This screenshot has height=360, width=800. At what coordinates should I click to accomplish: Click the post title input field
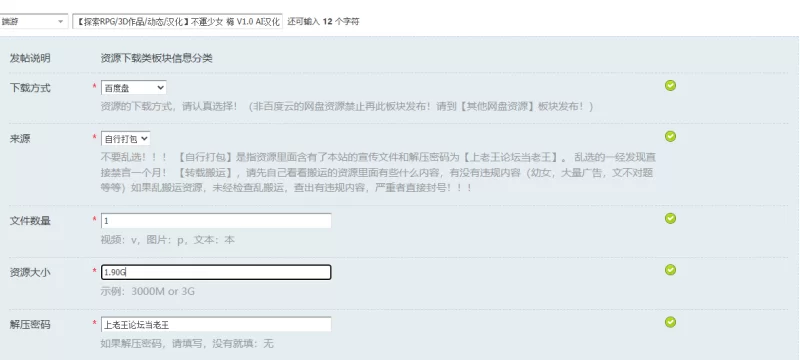pos(177,21)
